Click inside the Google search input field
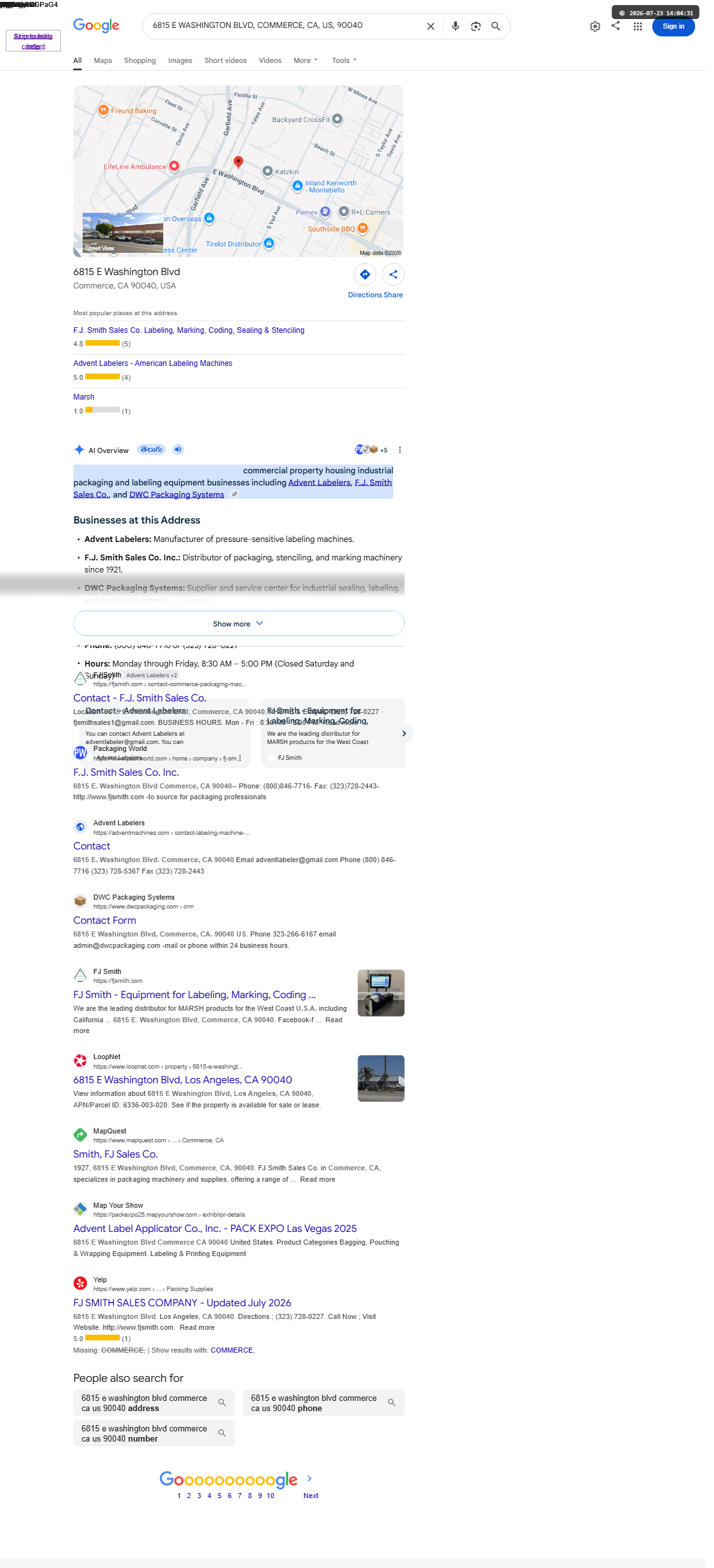This screenshot has width=714, height=1568. point(286,25)
